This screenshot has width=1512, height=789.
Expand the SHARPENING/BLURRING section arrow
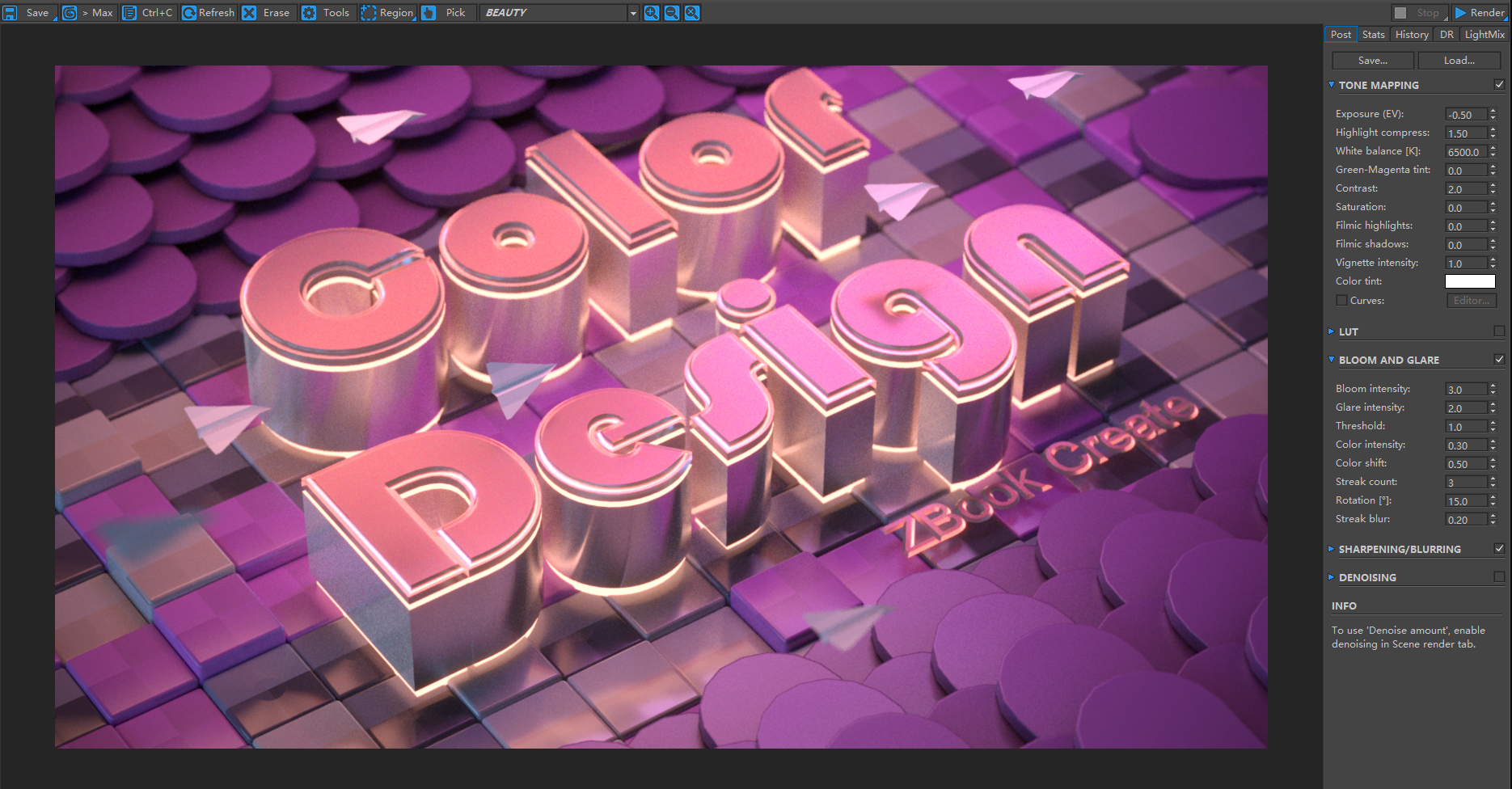pyautogui.click(x=1332, y=549)
